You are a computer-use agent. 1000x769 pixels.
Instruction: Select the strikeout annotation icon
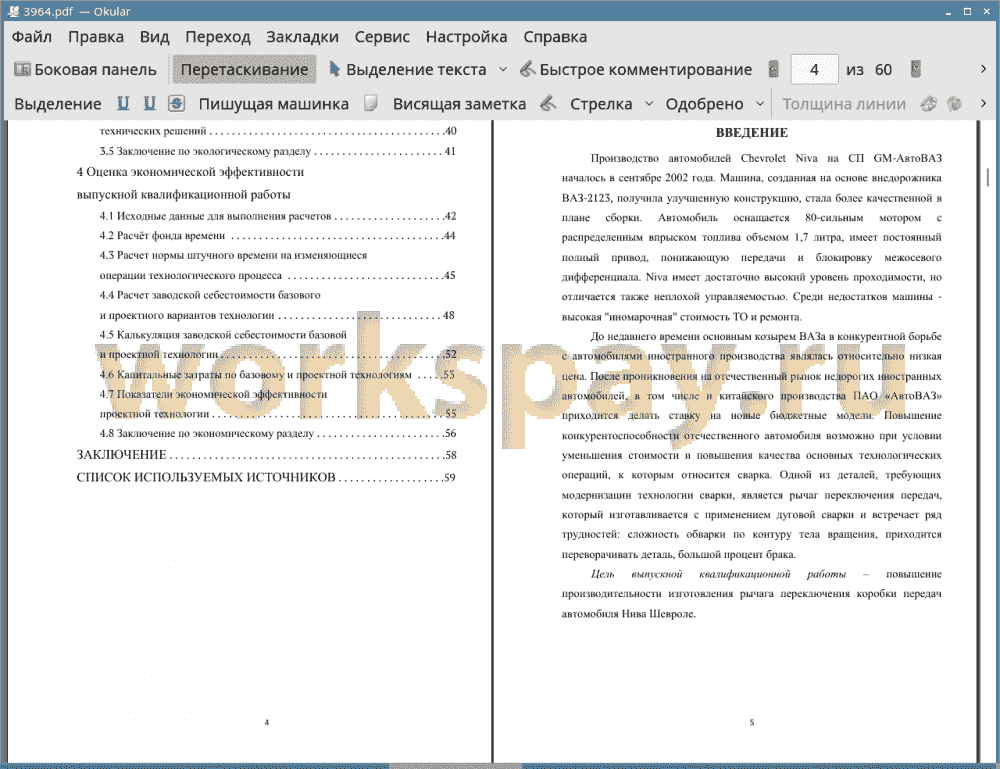[177, 103]
